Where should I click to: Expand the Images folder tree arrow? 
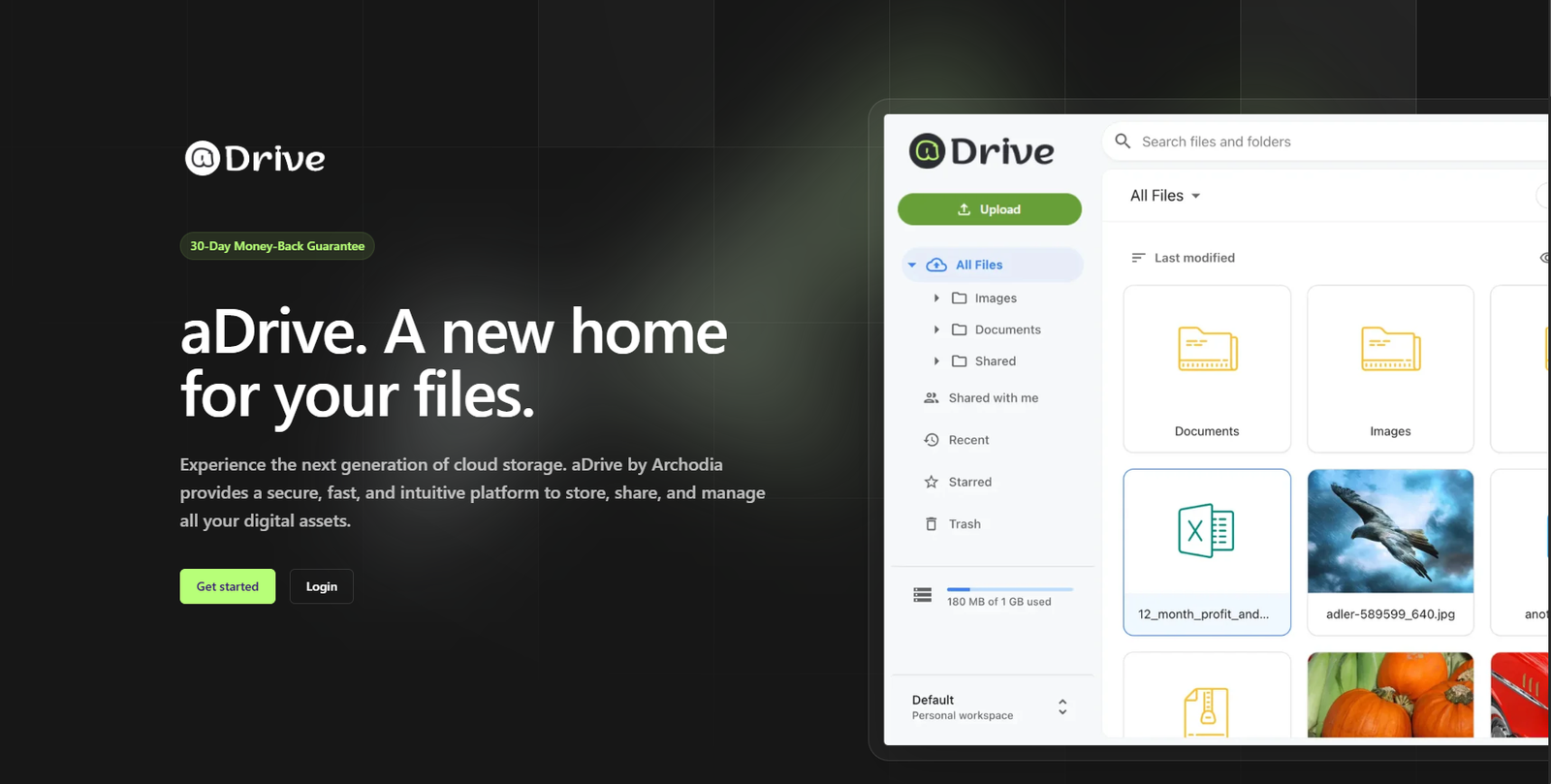[x=936, y=298]
